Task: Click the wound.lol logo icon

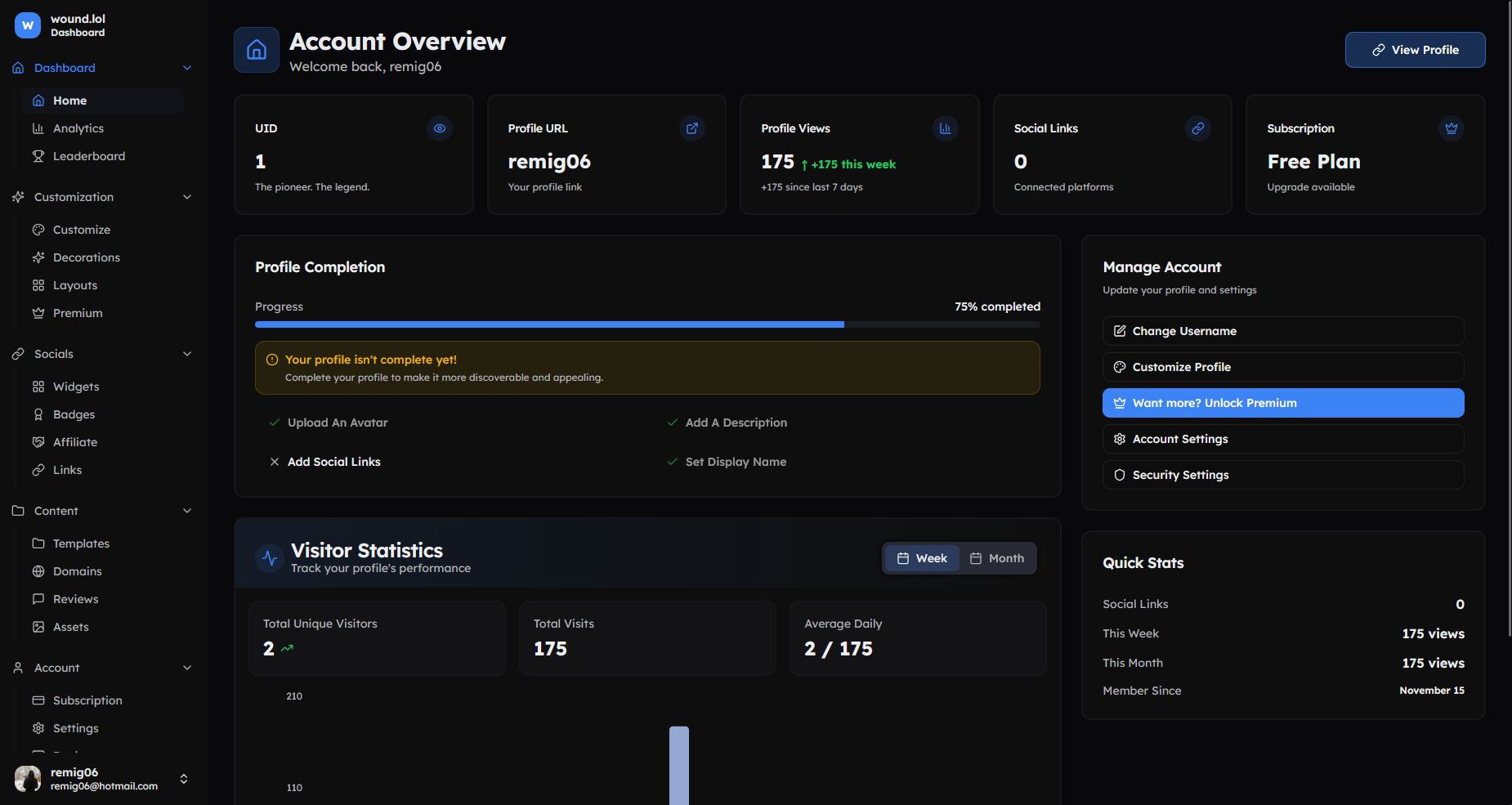Action: [x=28, y=25]
